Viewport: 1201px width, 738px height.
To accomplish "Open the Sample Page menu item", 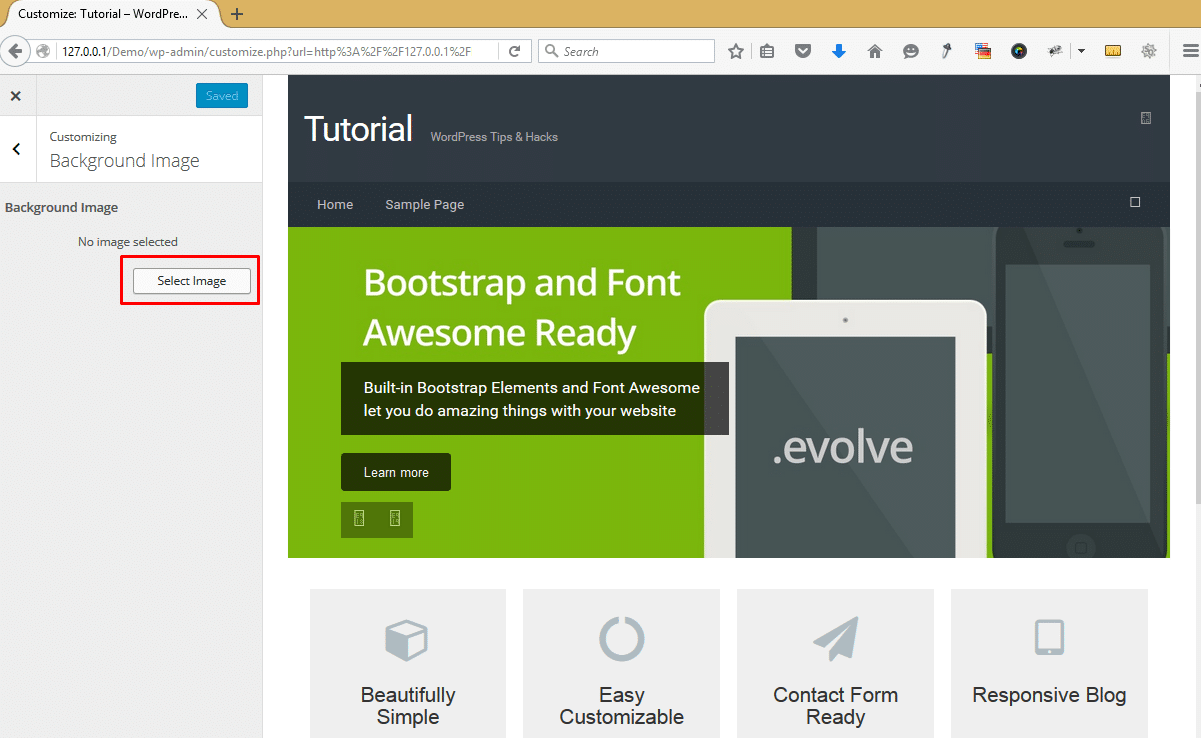I will (x=425, y=204).
